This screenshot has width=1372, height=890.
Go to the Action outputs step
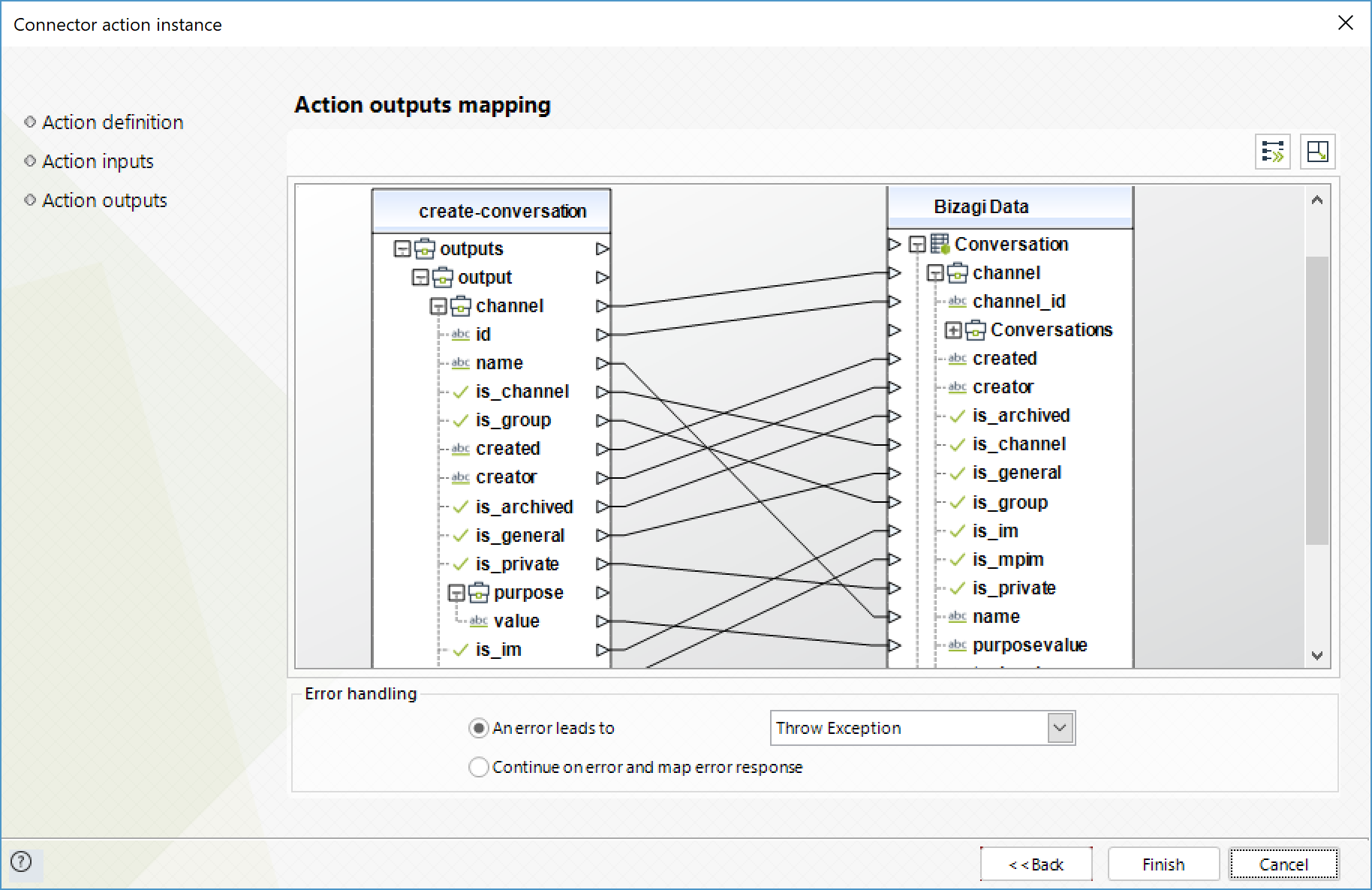(104, 200)
